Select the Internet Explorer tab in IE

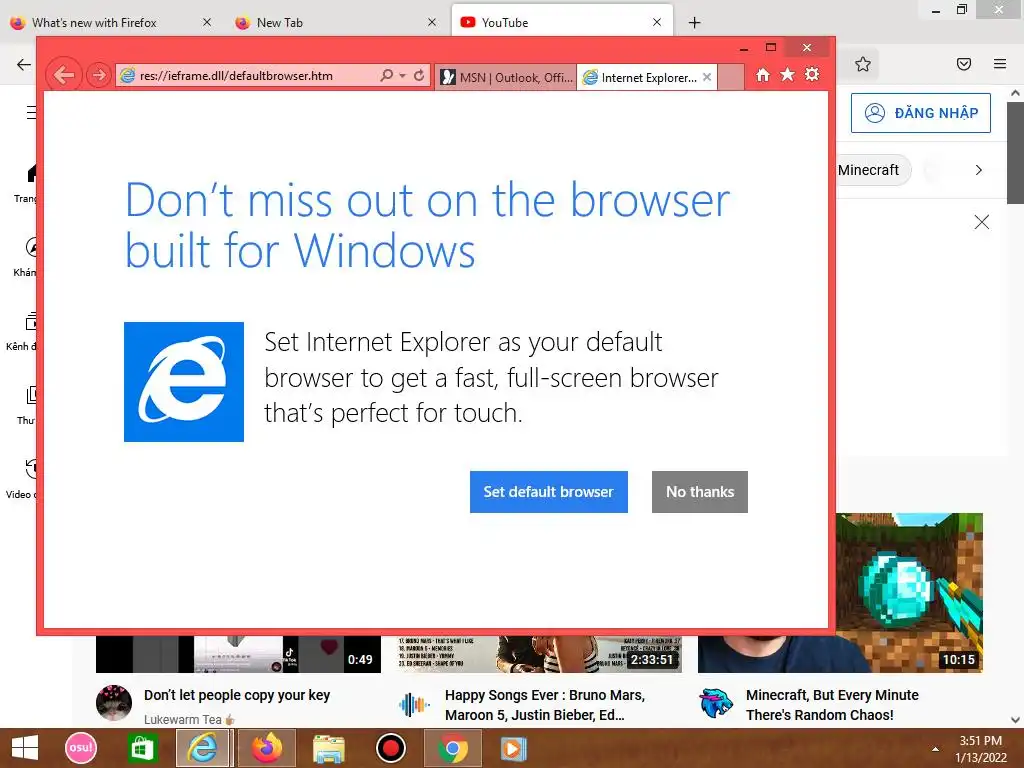(640, 77)
